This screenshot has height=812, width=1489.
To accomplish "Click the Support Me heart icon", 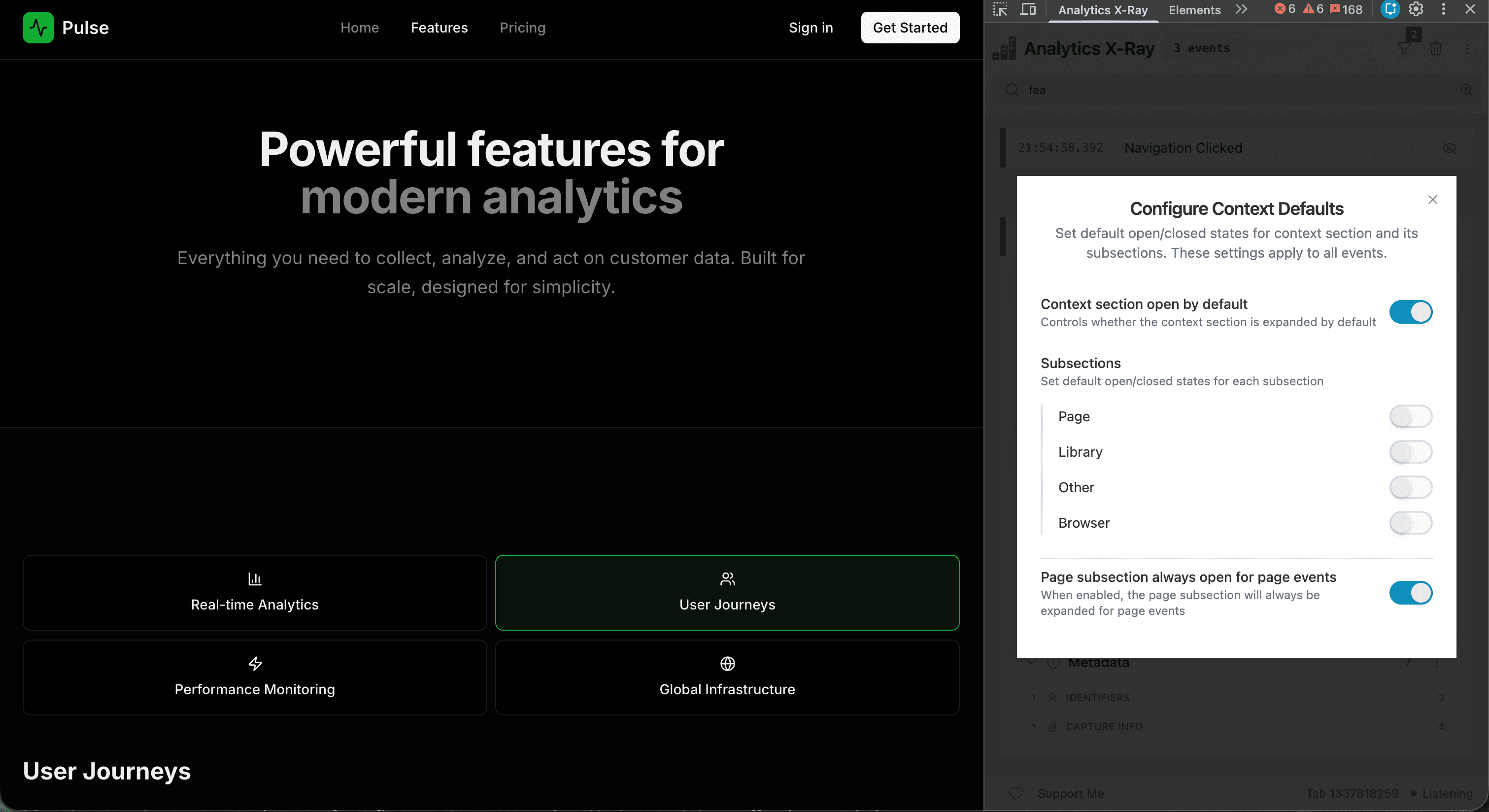I will tap(1017, 793).
